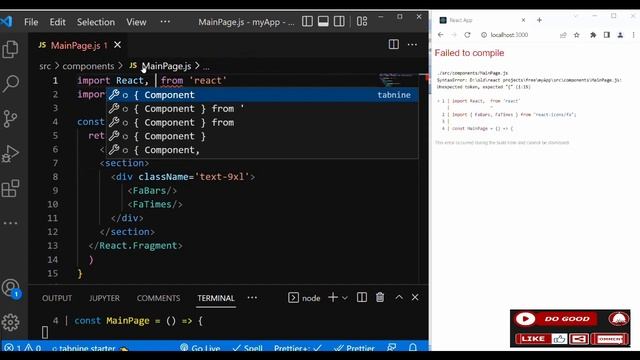Reload the browser page

467,35
